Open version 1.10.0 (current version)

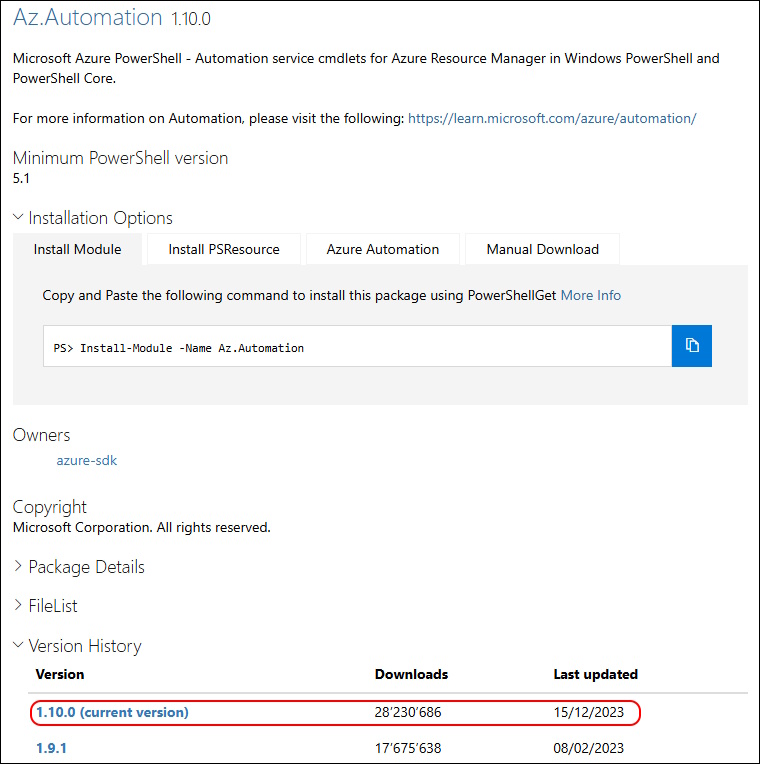coord(112,712)
